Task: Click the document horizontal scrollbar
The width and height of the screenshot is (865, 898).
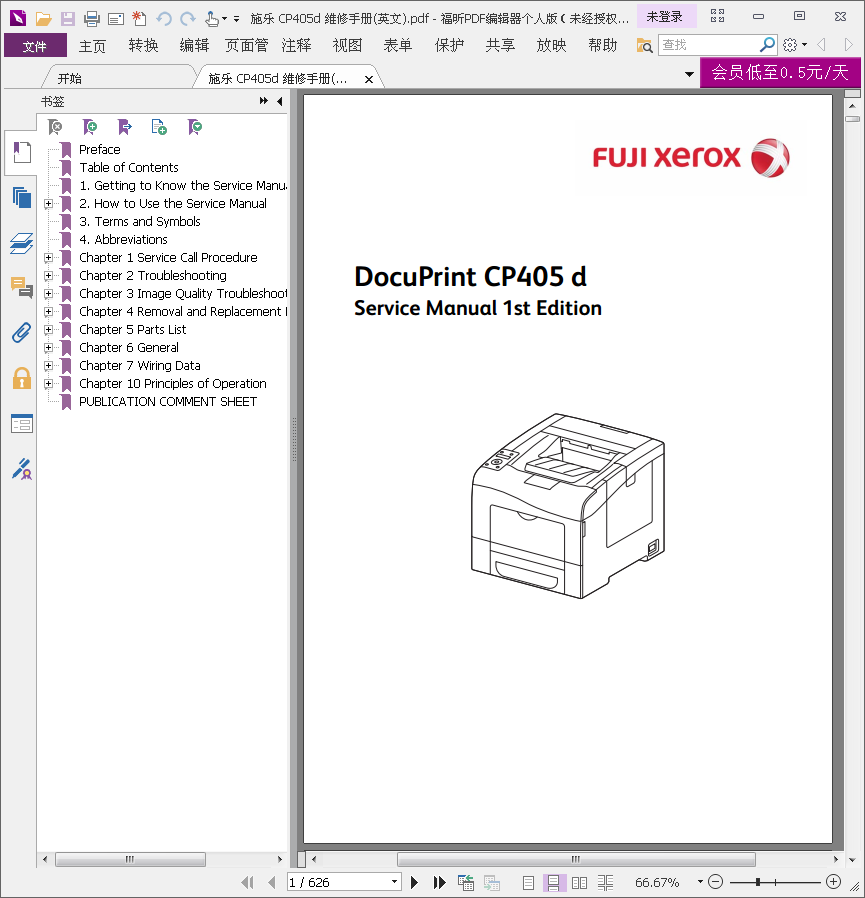Action: click(576, 859)
